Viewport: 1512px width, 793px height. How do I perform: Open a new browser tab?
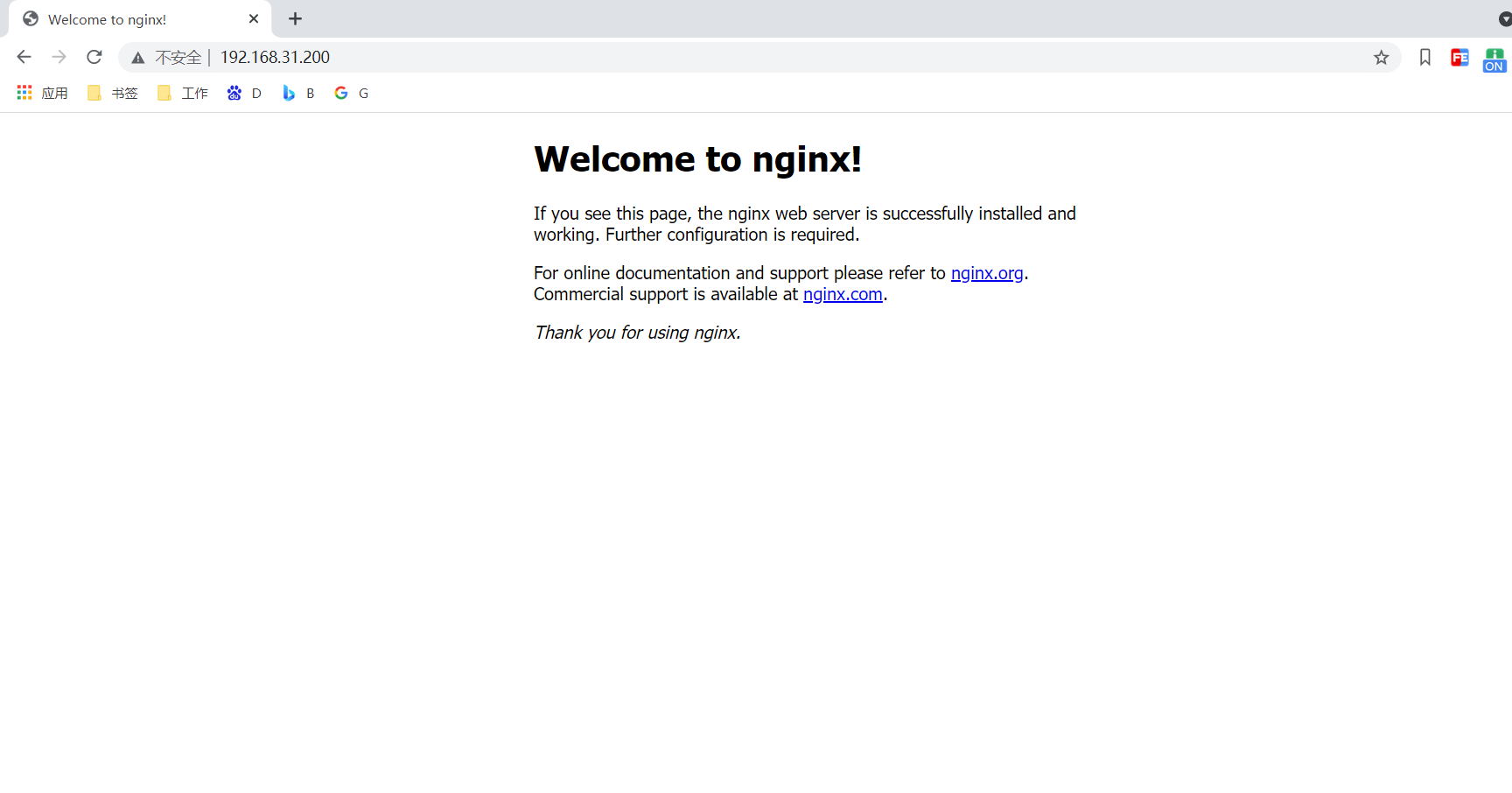pyautogui.click(x=296, y=18)
